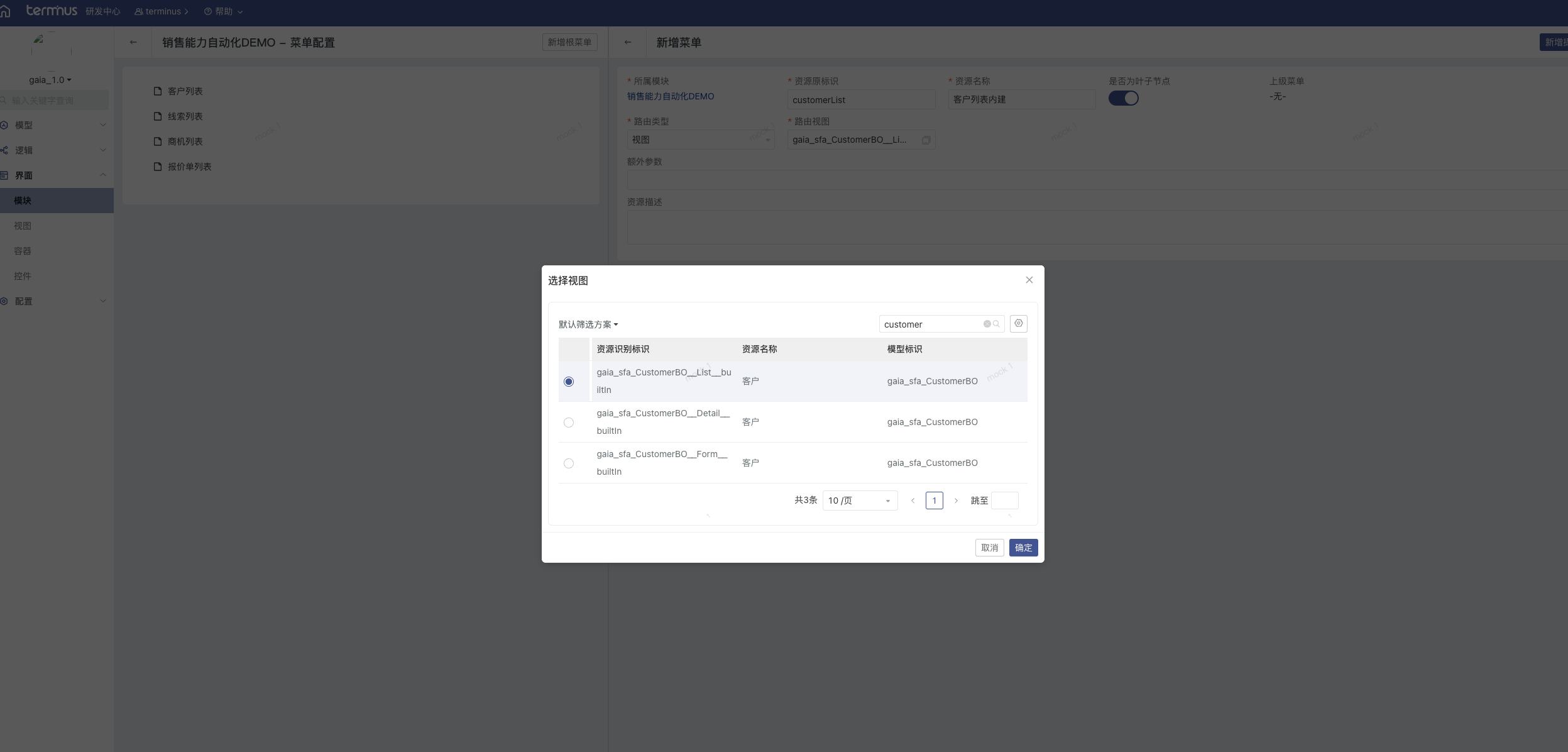Click the 确定 button
Screen dimensions: 1568x752
[x=1023, y=548]
